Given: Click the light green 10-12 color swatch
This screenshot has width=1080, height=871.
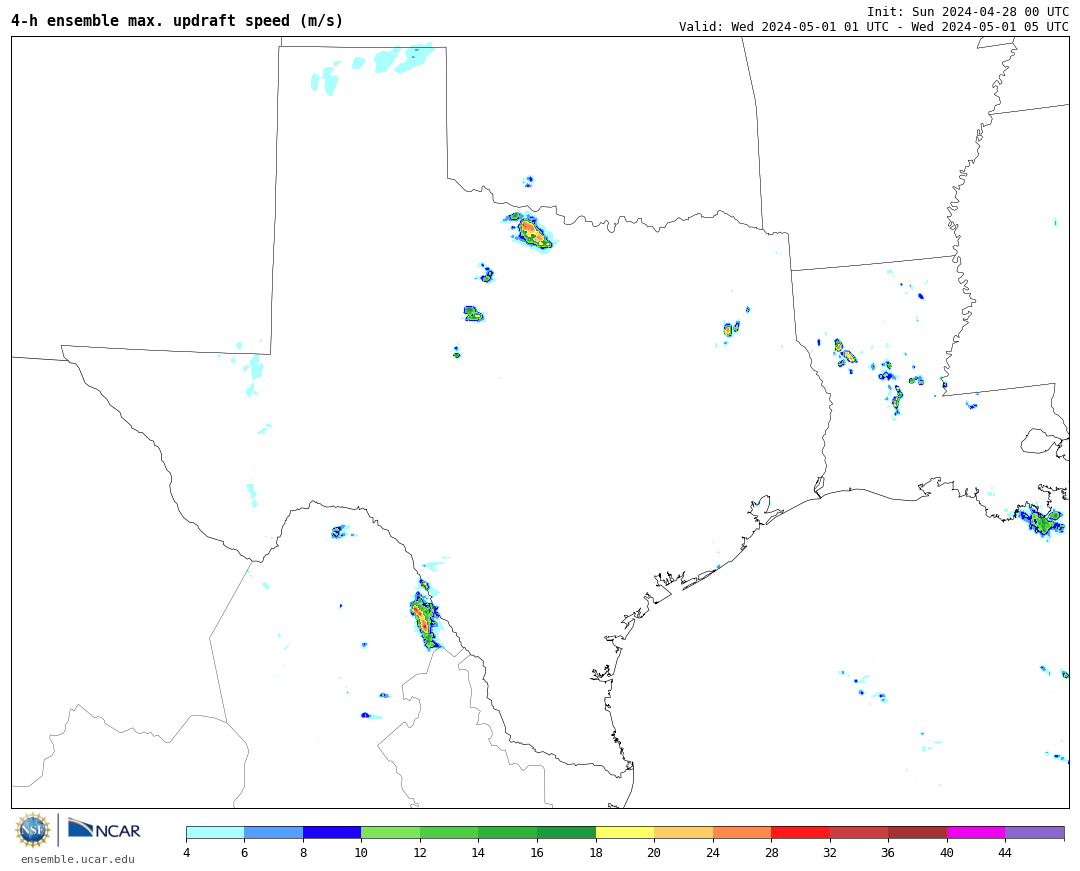Looking at the screenshot, I should coord(391,832).
